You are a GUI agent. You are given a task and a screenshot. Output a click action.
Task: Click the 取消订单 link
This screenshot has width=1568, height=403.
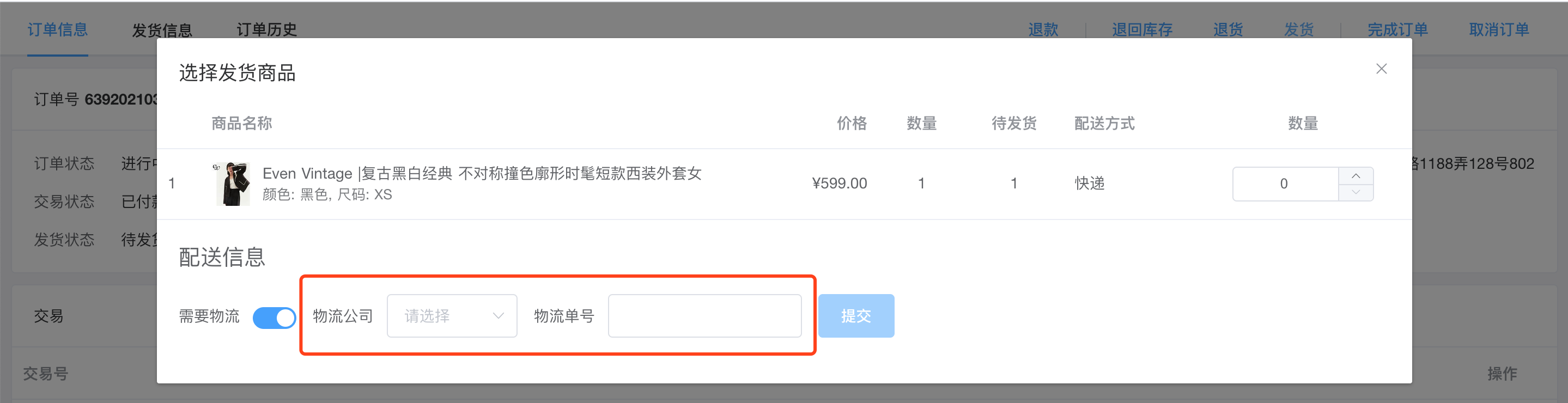[x=1499, y=29]
